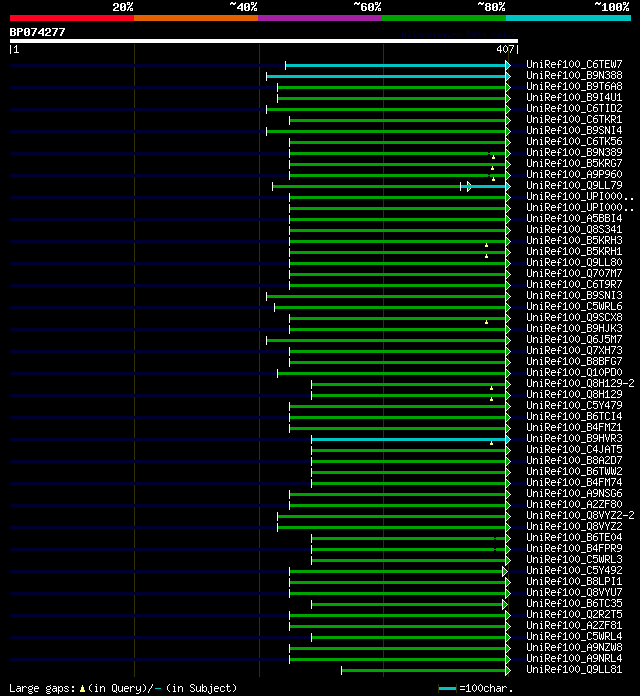Select the UniRef100_B6TWW2 entry
Image resolution: width=640 pixels, height=696 pixels.
(574, 471)
